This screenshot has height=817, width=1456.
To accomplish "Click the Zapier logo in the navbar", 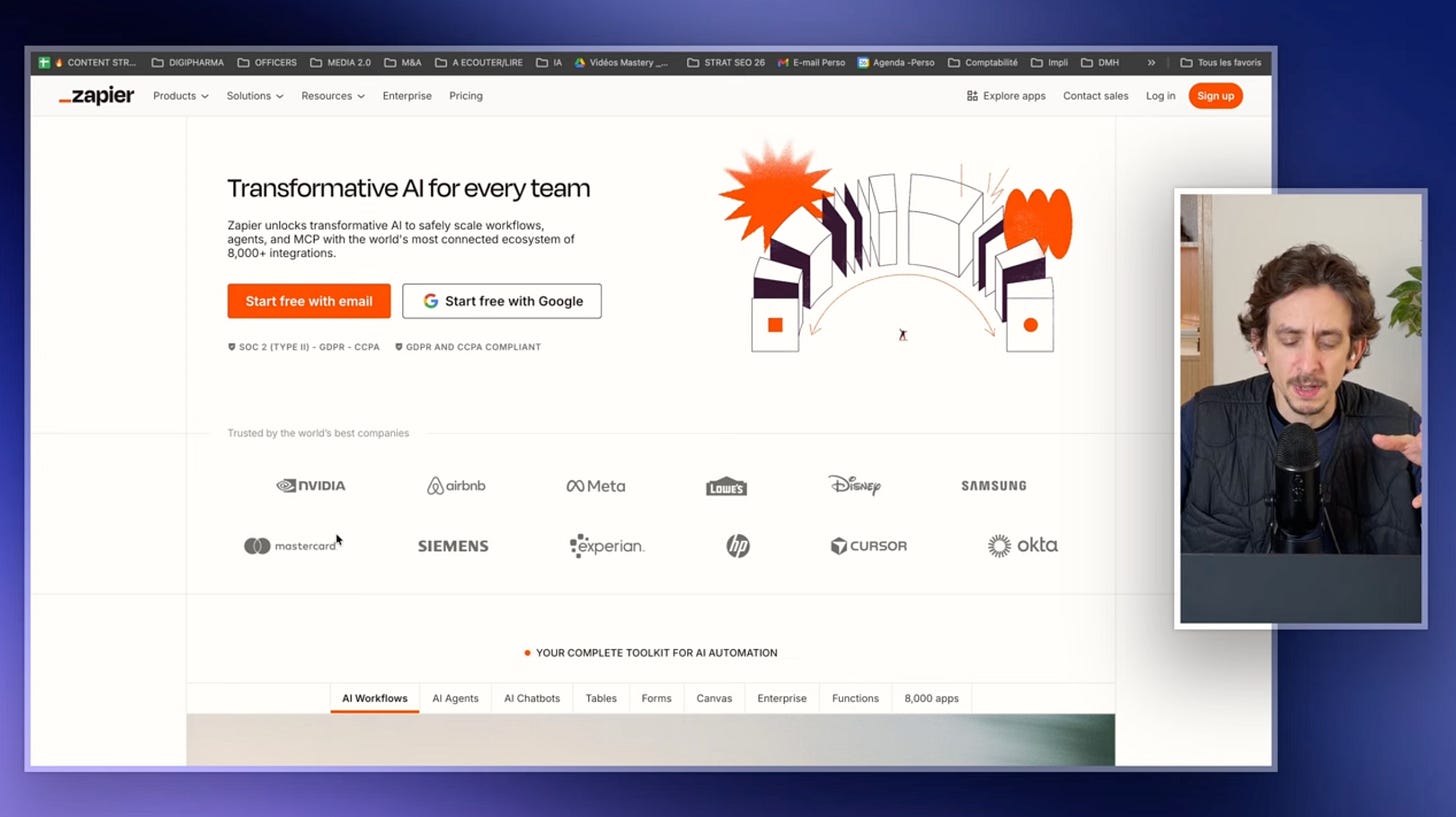I will pyautogui.click(x=96, y=96).
